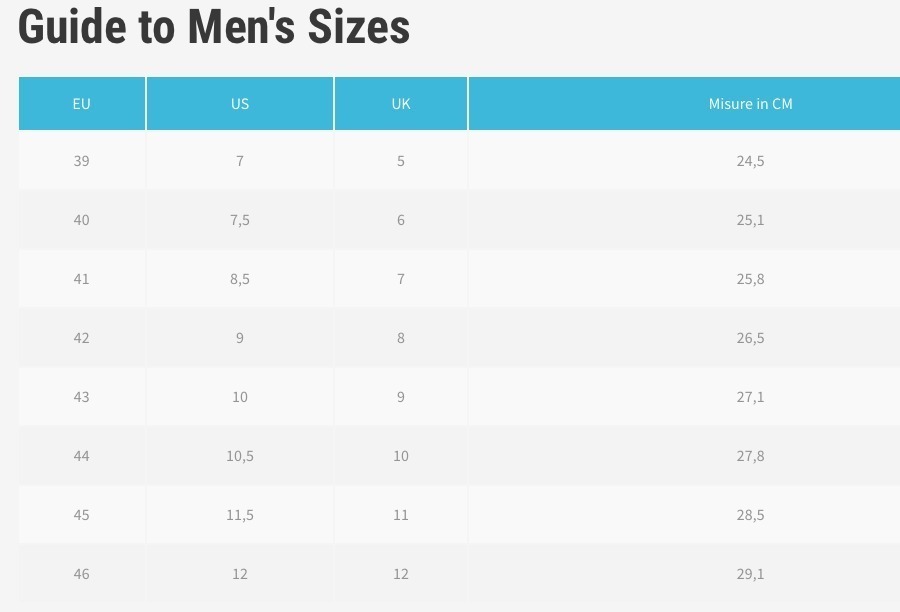Click the 29,1 cm measurement cell

pos(684,574)
